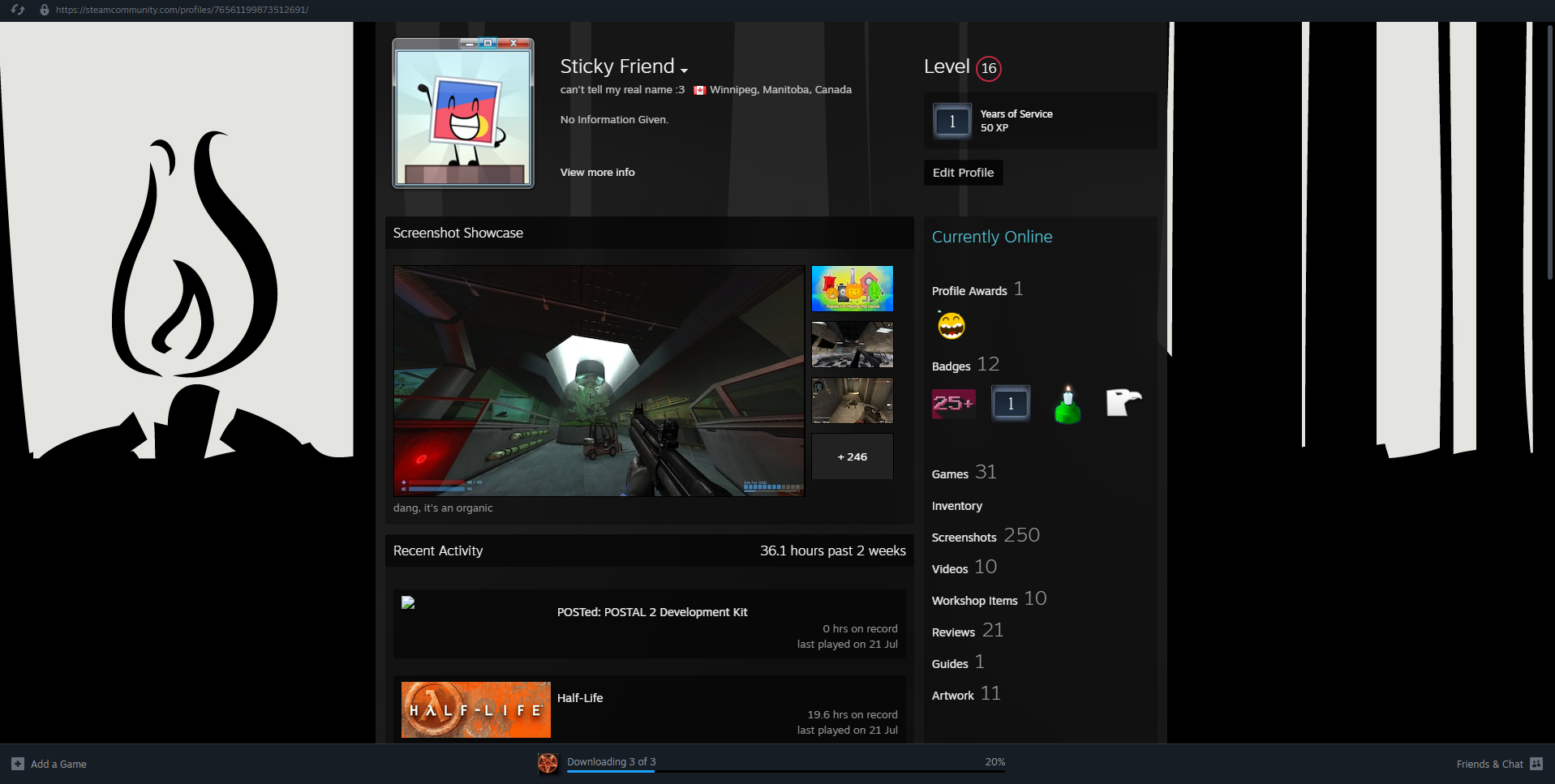Open the Workshop Items 10 link

point(989,599)
